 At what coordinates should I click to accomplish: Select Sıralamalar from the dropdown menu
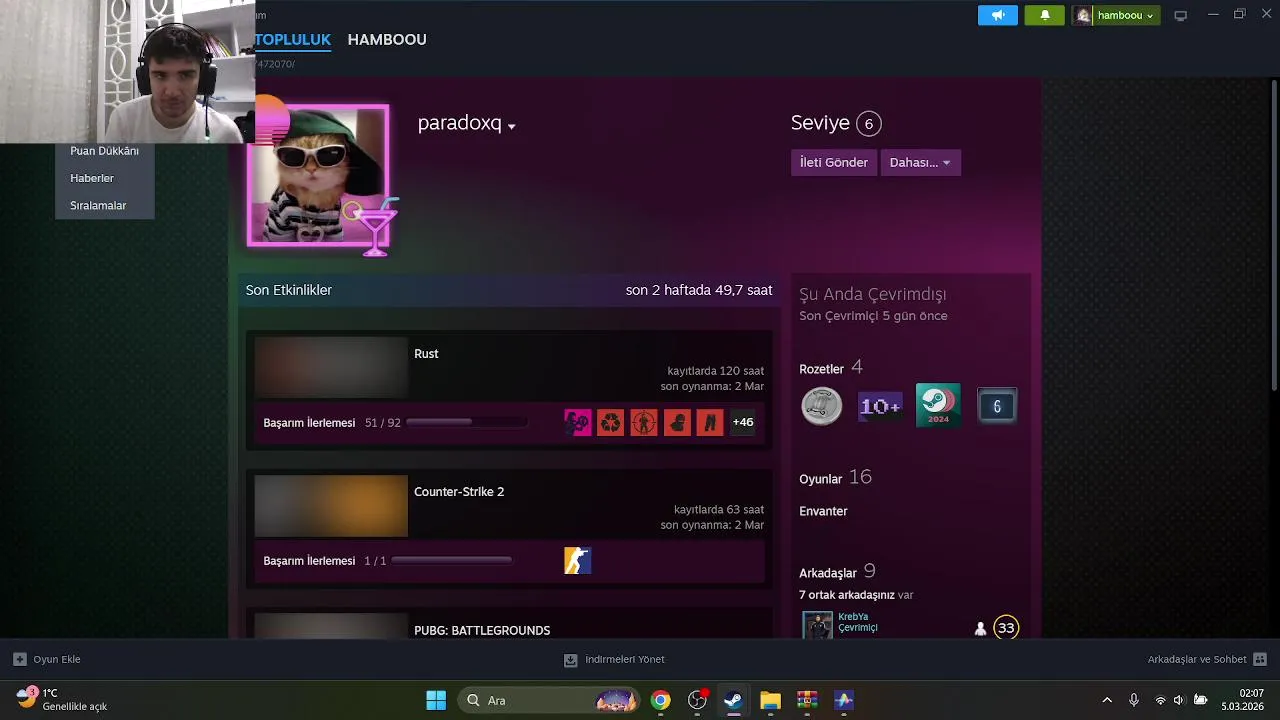pyautogui.click(x=98, y=205)
